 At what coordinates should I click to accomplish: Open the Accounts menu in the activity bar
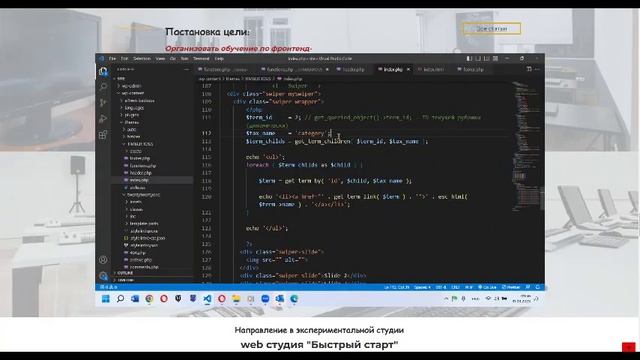click(103, 260)
